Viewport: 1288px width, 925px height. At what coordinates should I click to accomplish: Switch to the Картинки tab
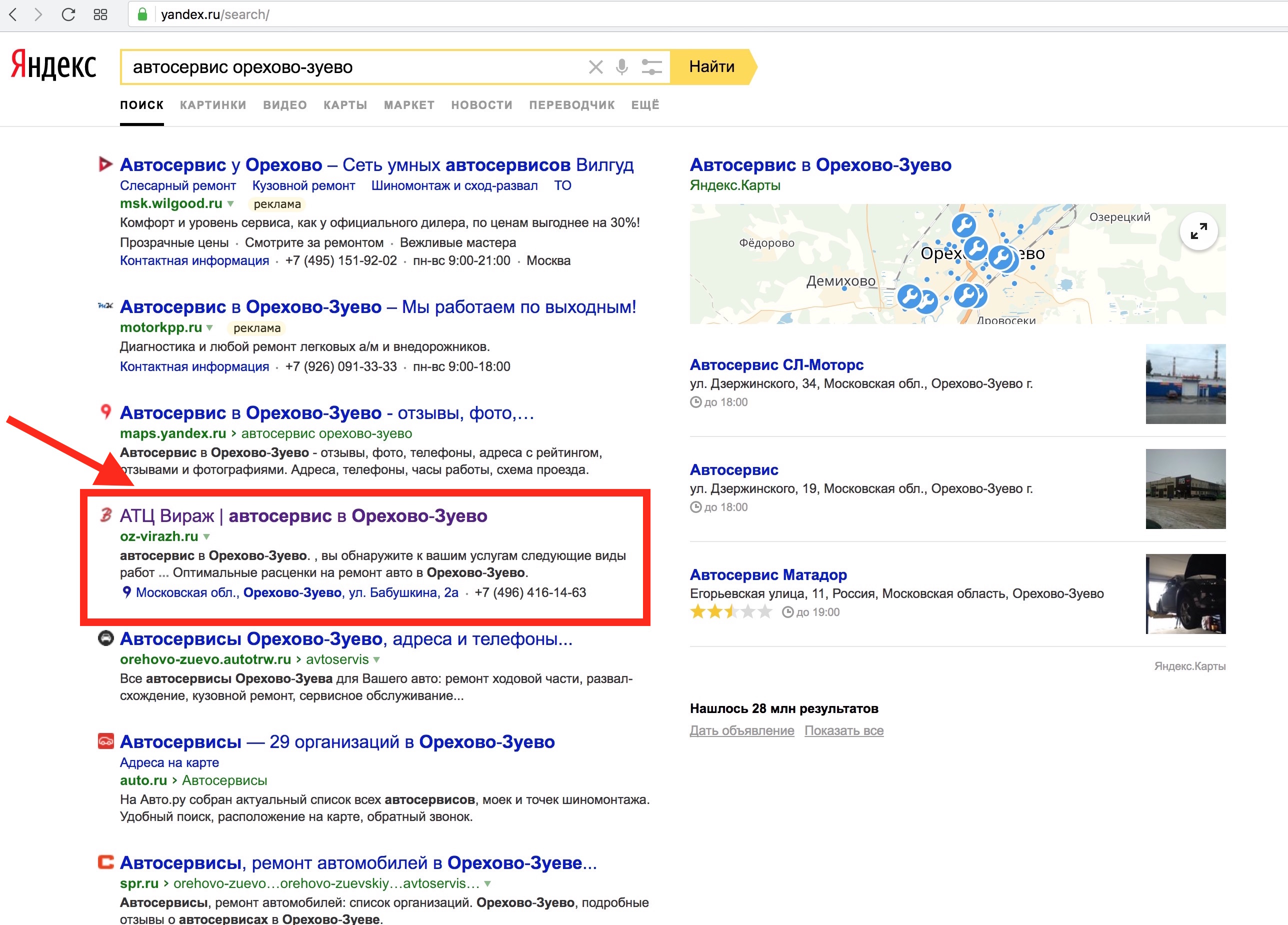(213, 105)
